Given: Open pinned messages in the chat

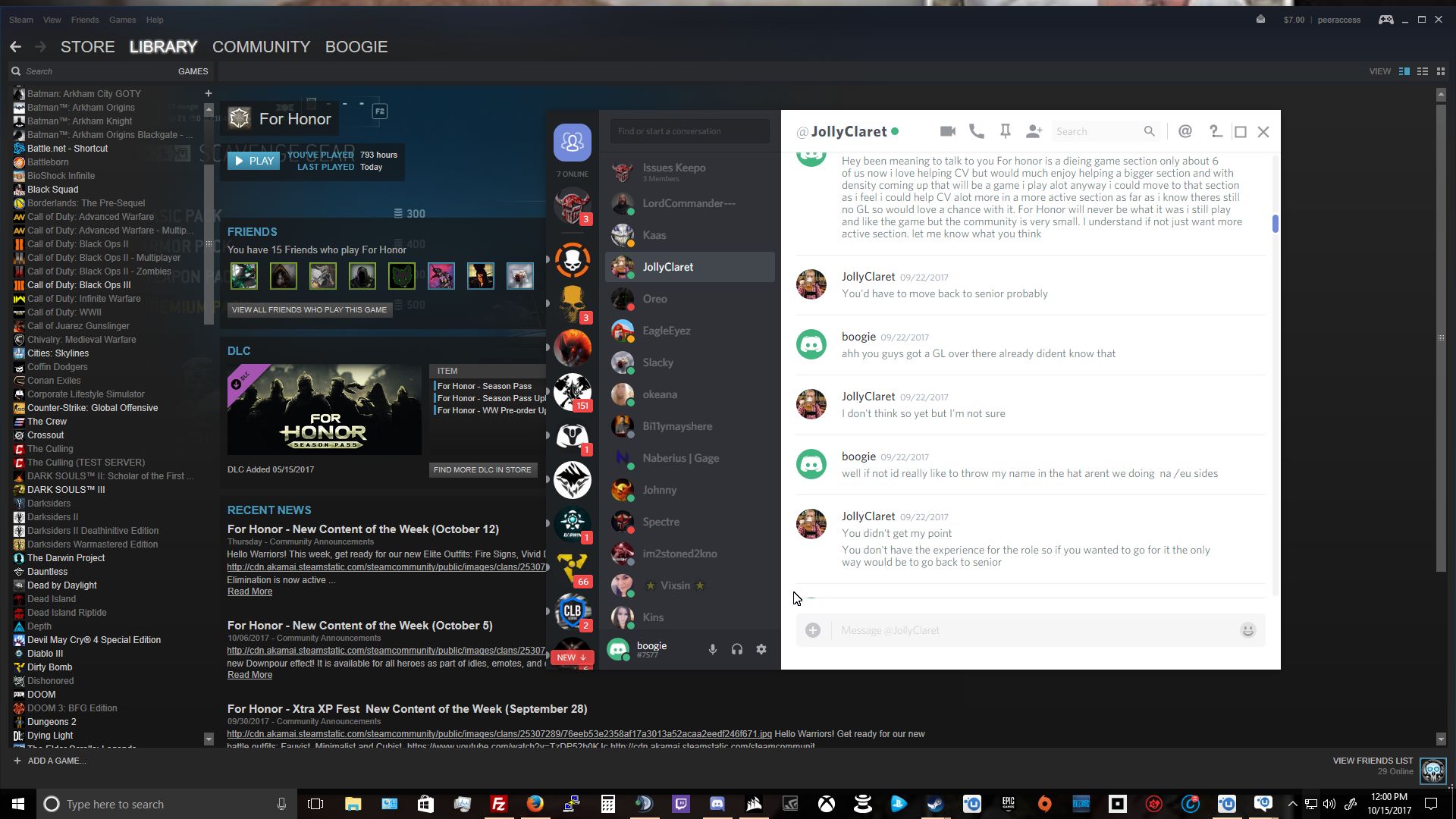Looking at the screenshot, I should [x=1005, y=131].
